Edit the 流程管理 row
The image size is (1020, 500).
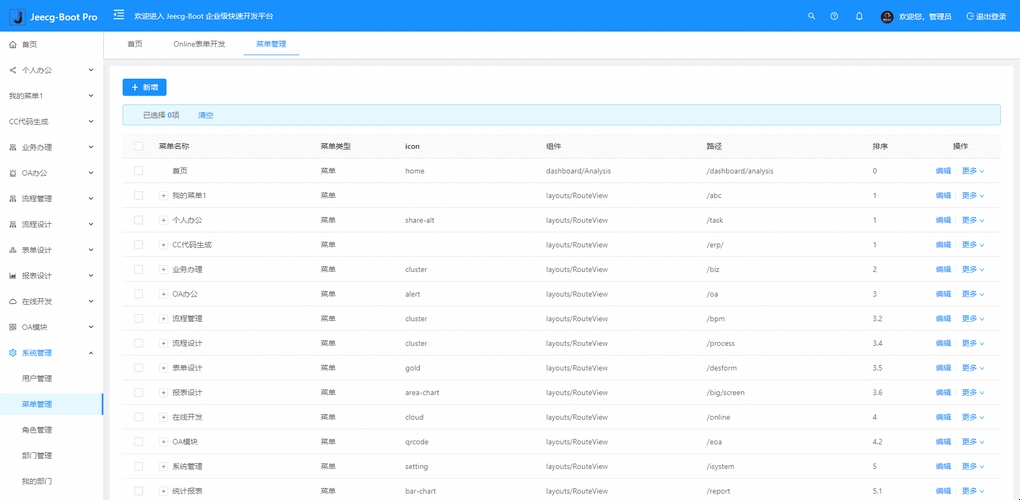point(943,319)
